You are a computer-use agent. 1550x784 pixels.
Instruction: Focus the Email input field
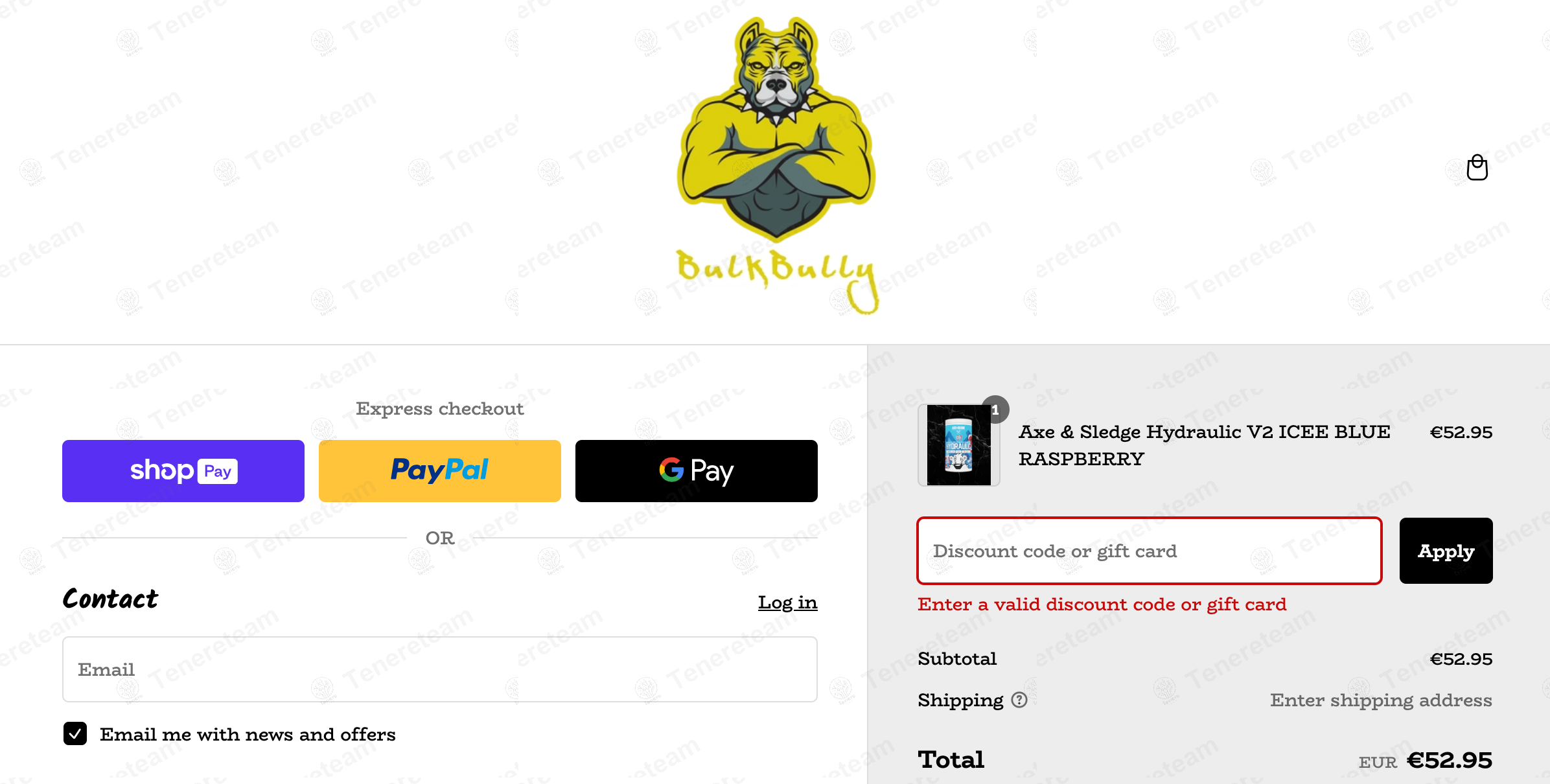coord(440,669)
